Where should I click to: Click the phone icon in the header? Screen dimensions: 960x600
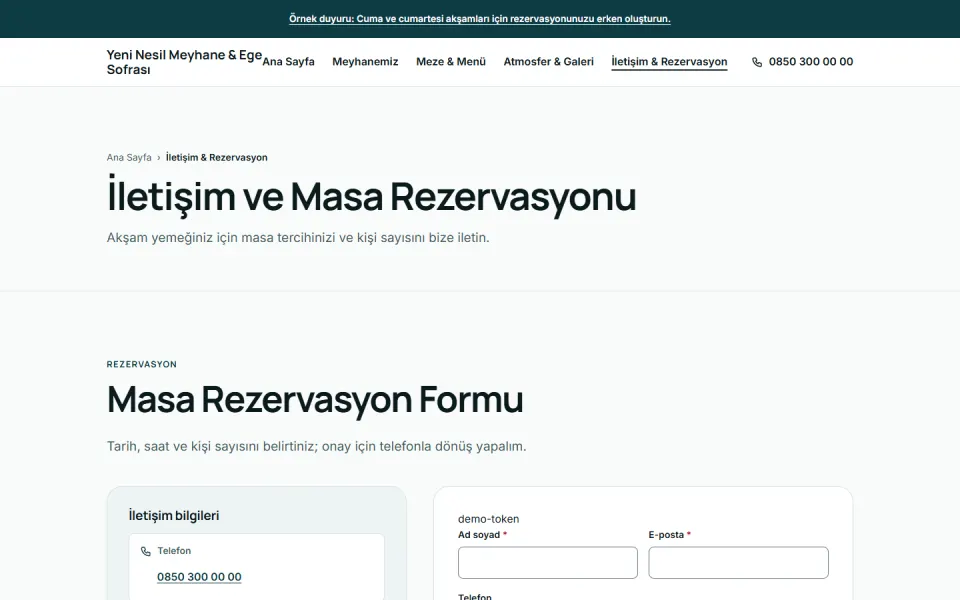click(757, 62)
